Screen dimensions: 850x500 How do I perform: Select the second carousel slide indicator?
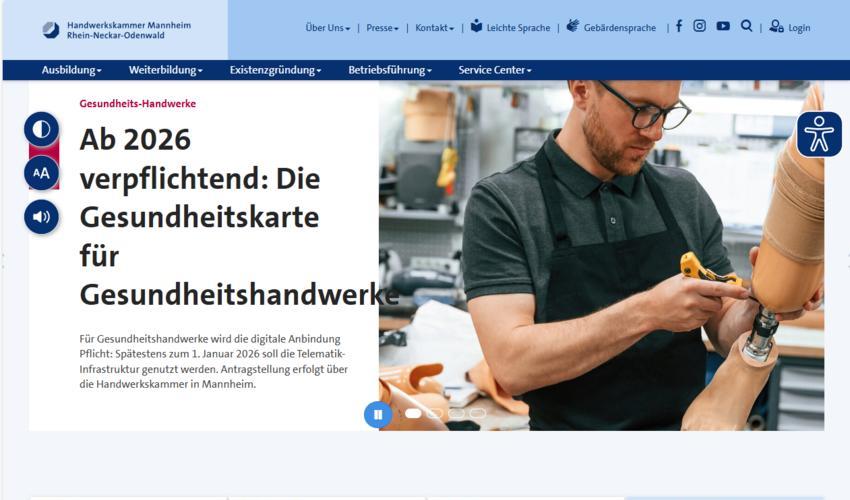[x=435, y=413]
